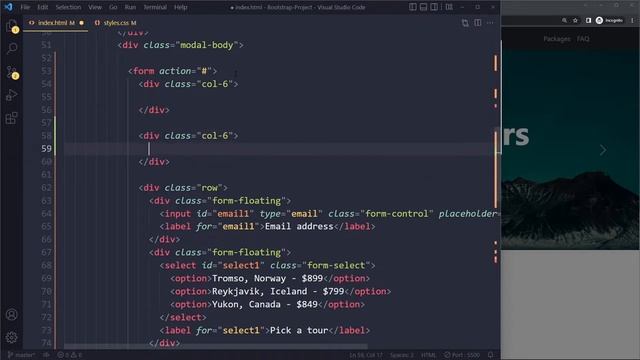Open the File menu
Screen dimensions: 640x360
(x=25, y=7)
